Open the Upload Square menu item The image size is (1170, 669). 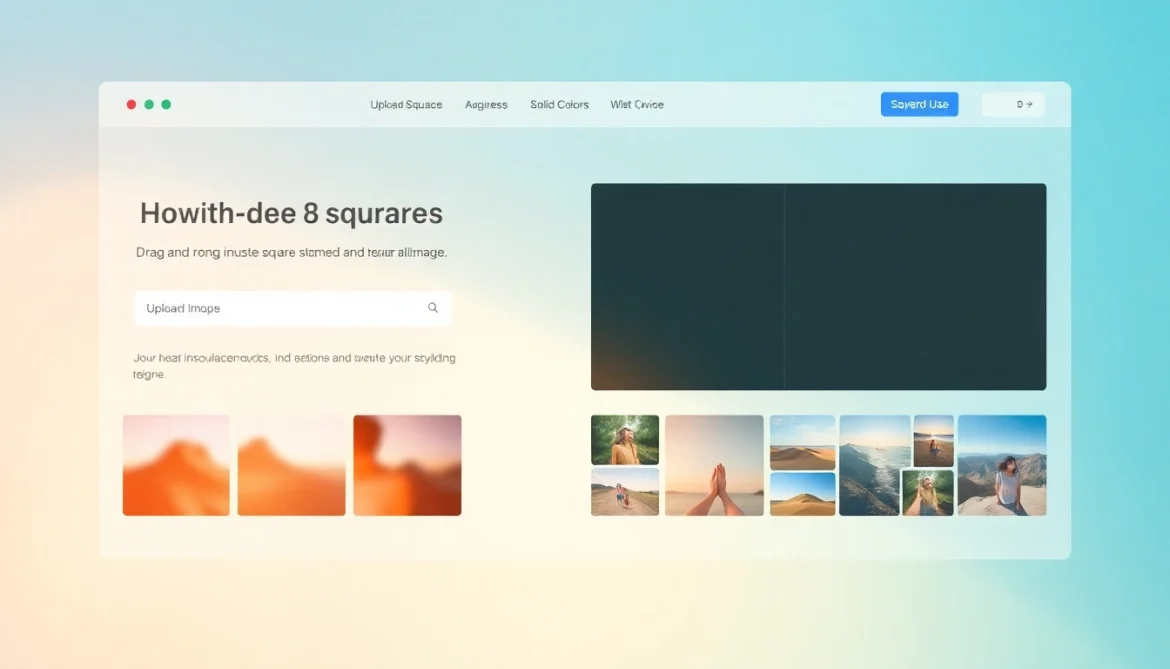(x=406, y=104)
